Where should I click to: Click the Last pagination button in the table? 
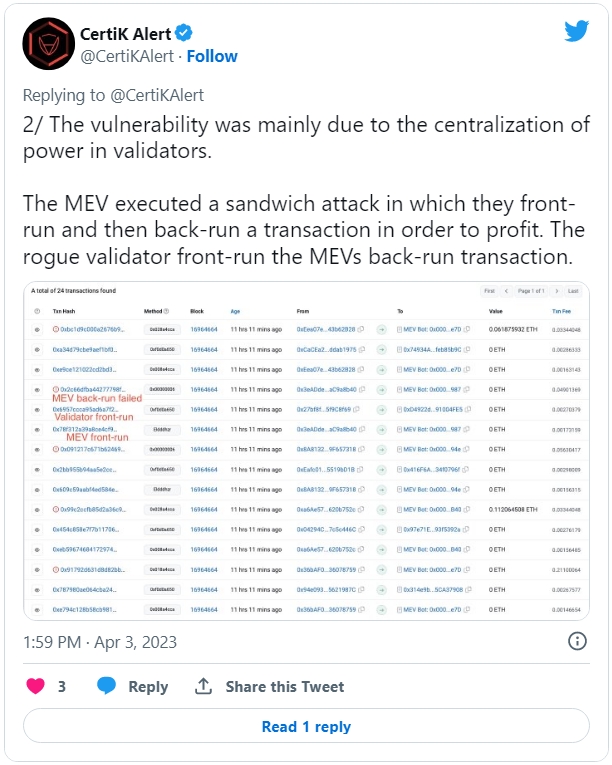(x=573, y=291)
